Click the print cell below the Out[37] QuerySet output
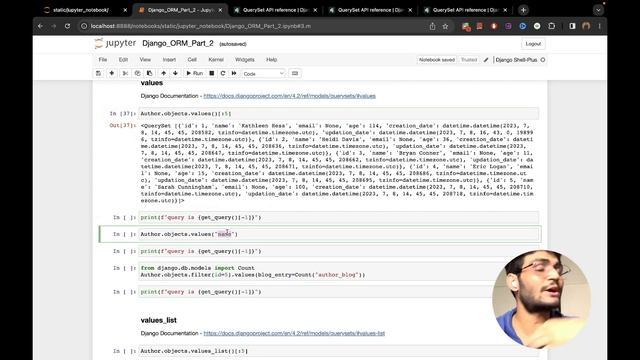 338,218
